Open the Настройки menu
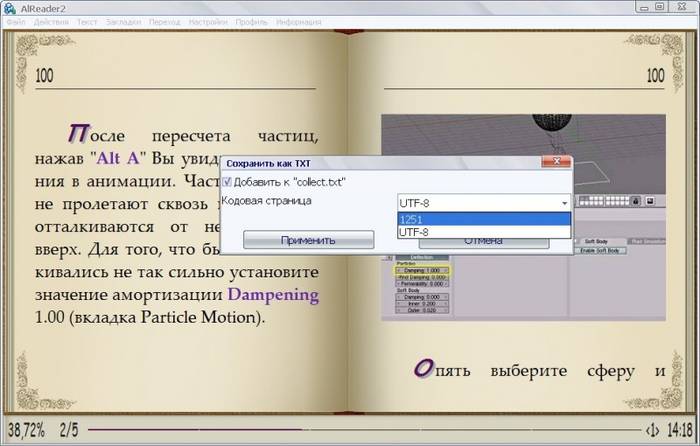This screenshot has height=446, width=700. coord(208,21)
